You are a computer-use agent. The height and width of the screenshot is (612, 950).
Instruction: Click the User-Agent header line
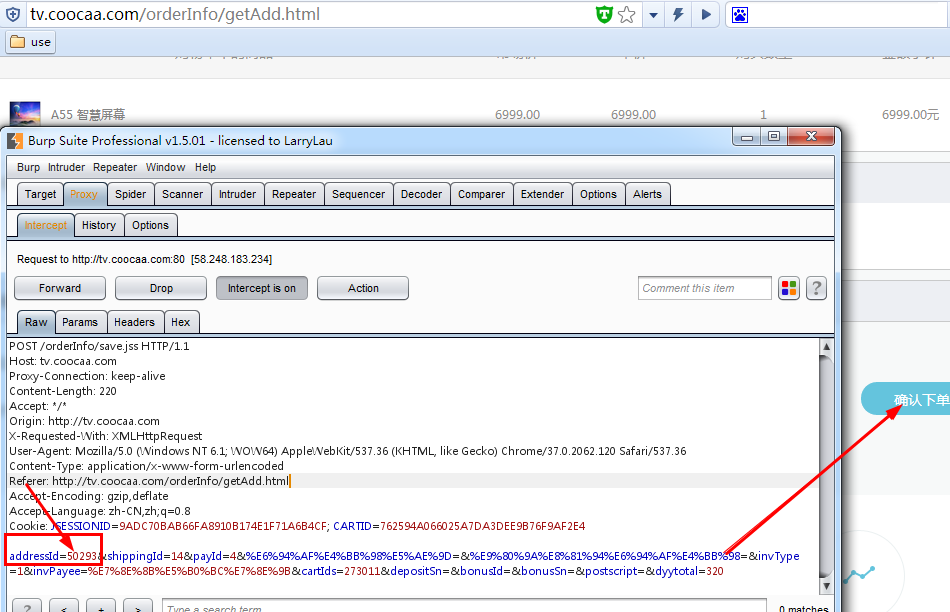pos(348,451)
